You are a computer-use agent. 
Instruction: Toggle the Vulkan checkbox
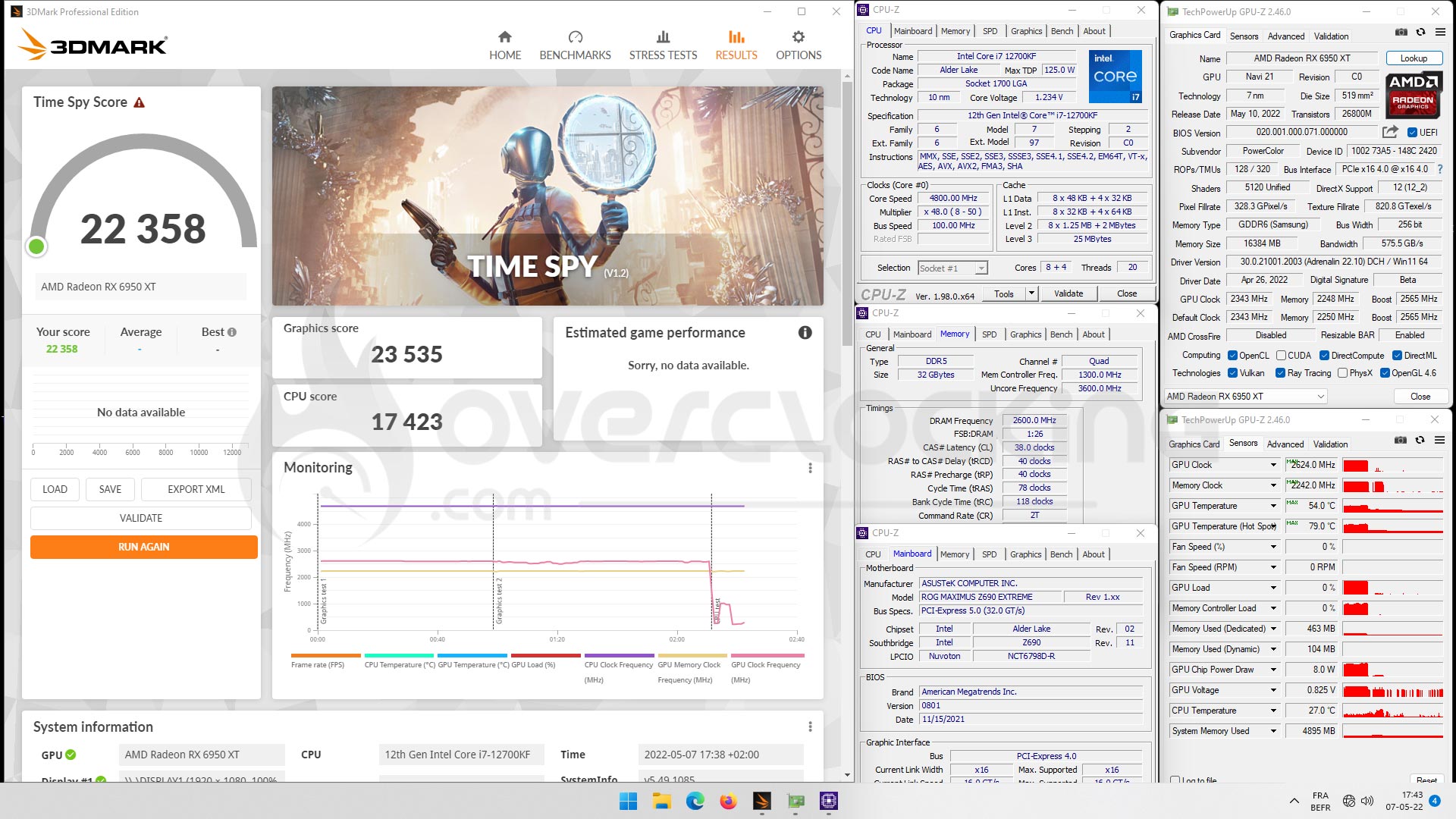pos(1233,373)
